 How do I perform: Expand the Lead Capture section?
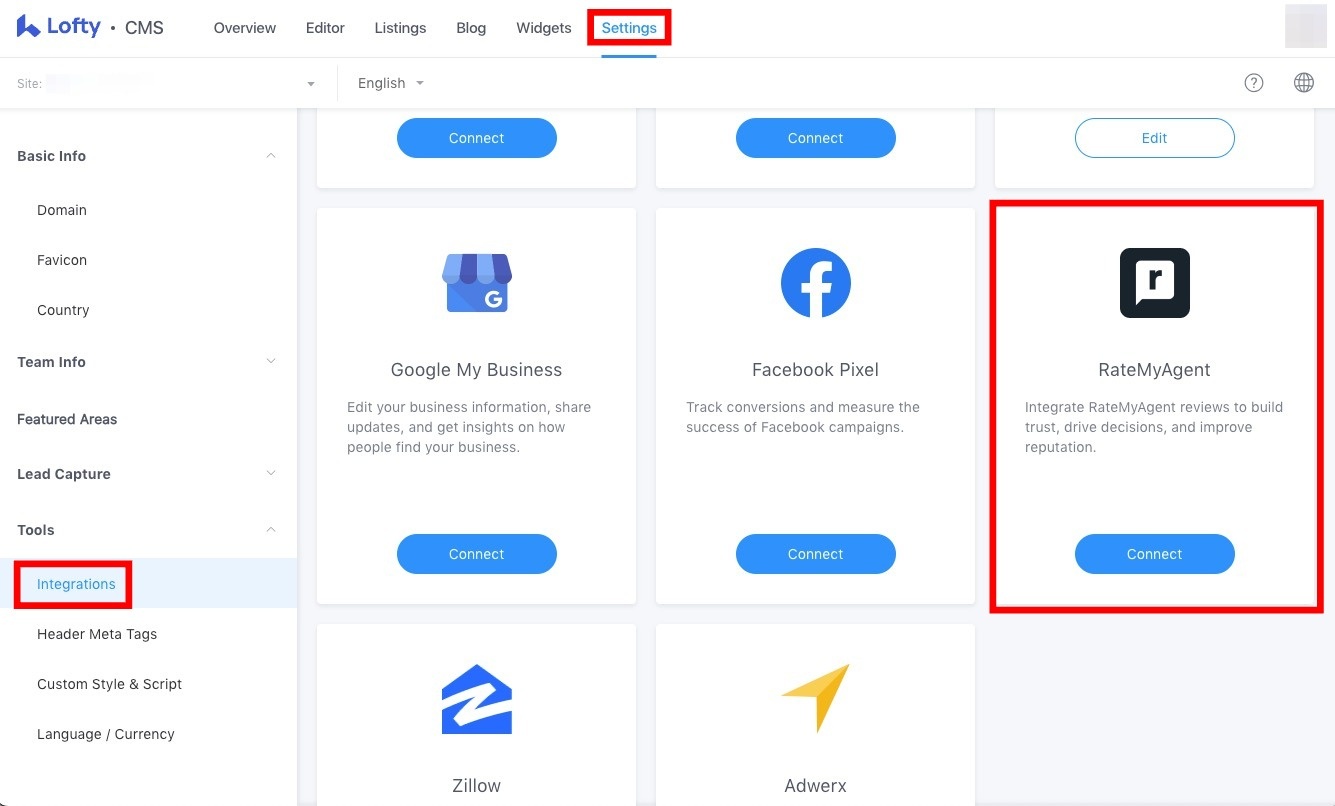271,474
